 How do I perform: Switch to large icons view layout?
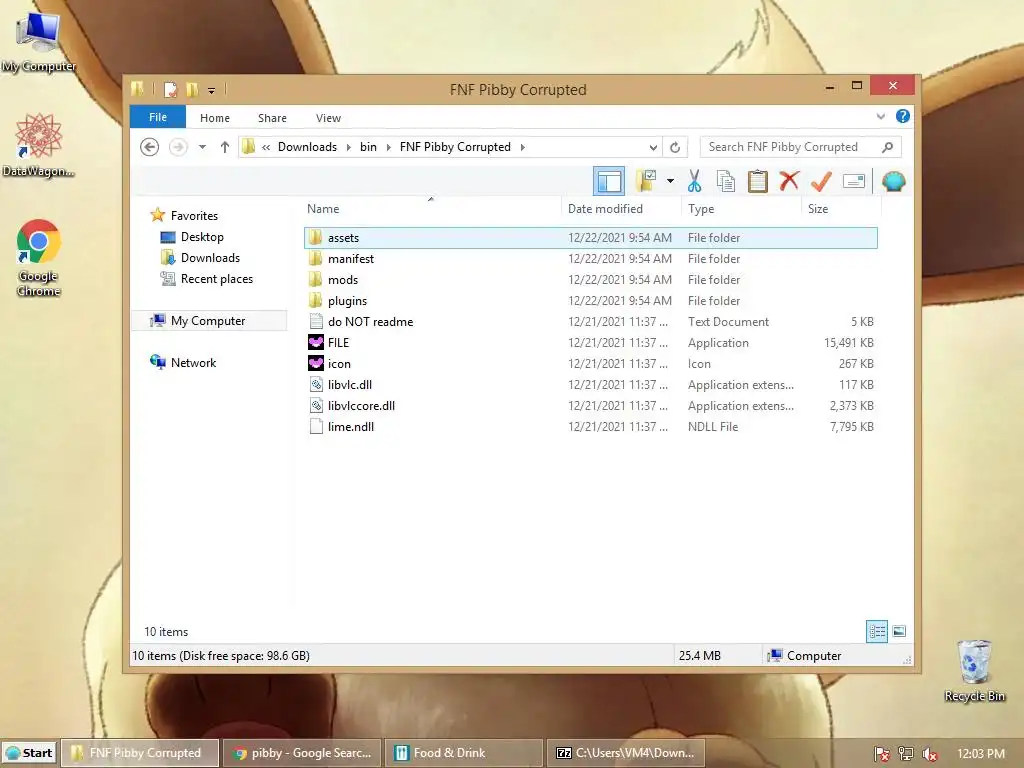(899, 631)
